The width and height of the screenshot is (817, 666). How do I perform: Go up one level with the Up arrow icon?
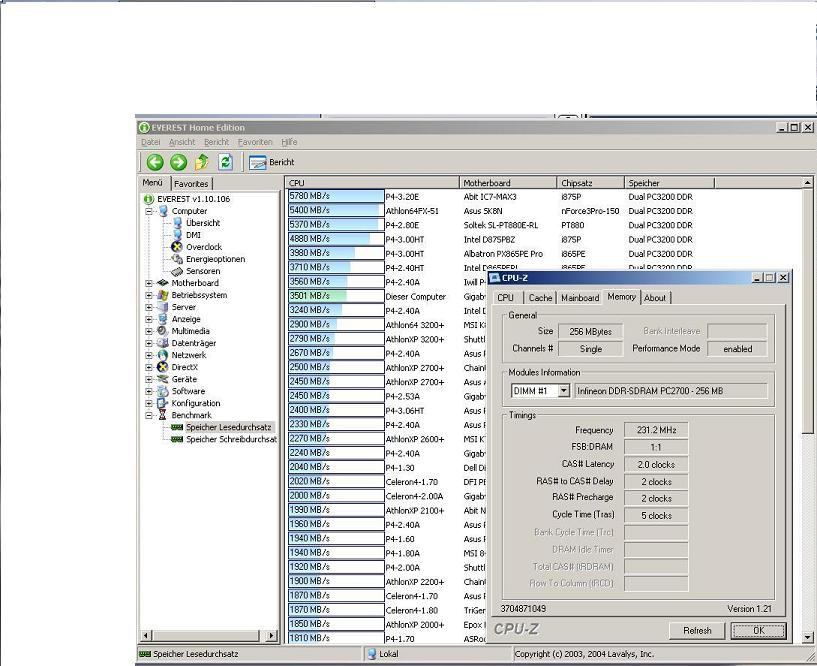click(202, 162)
